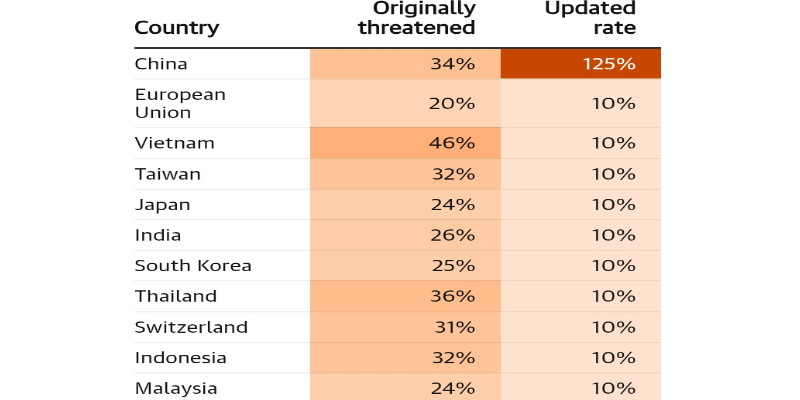This screenshot has width=800, height=400.
Task: Select the Indonesia country label
Action: [181, 358]
